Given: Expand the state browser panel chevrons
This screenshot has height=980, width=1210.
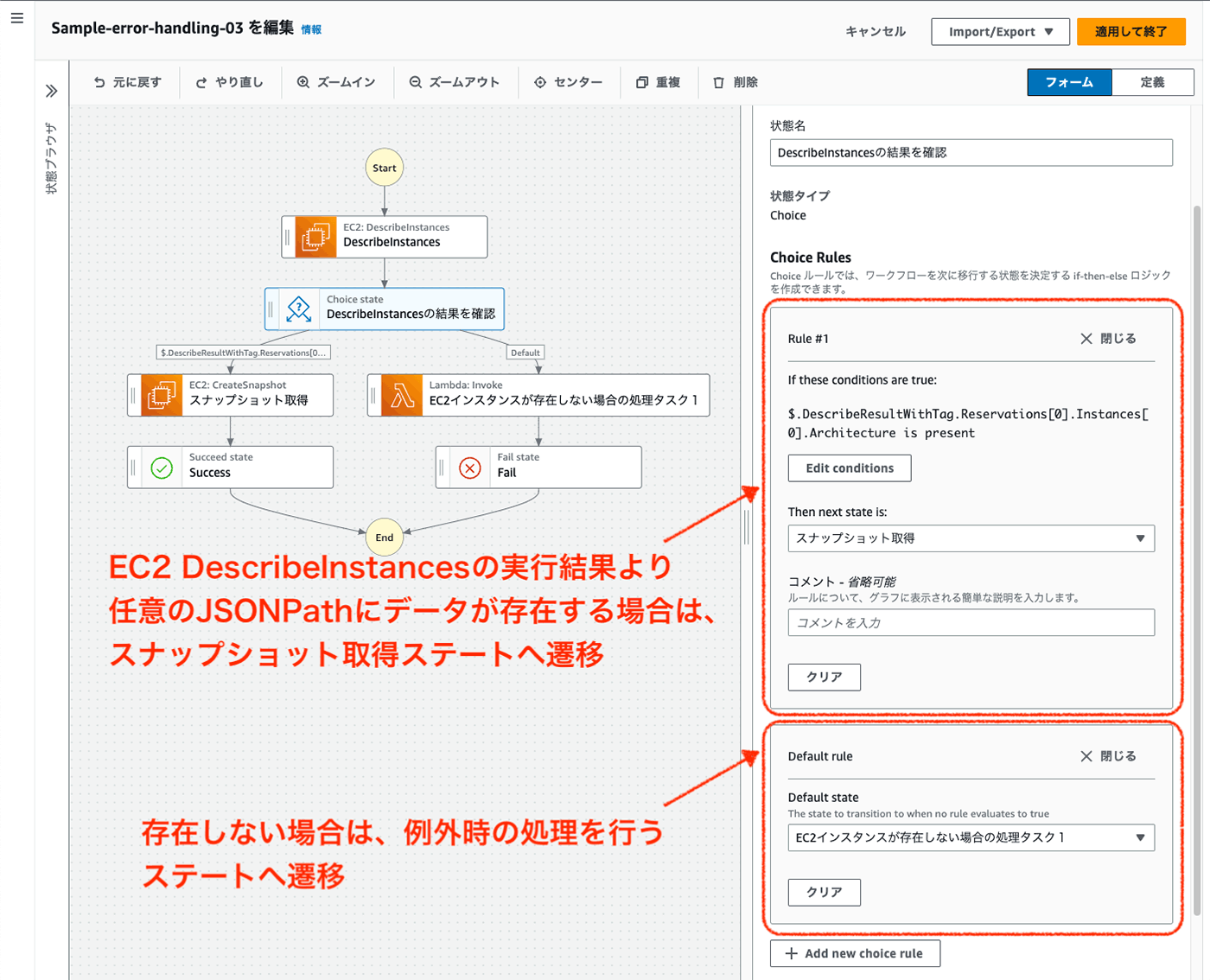Looking at the screenshot, I should click(51, 91).
